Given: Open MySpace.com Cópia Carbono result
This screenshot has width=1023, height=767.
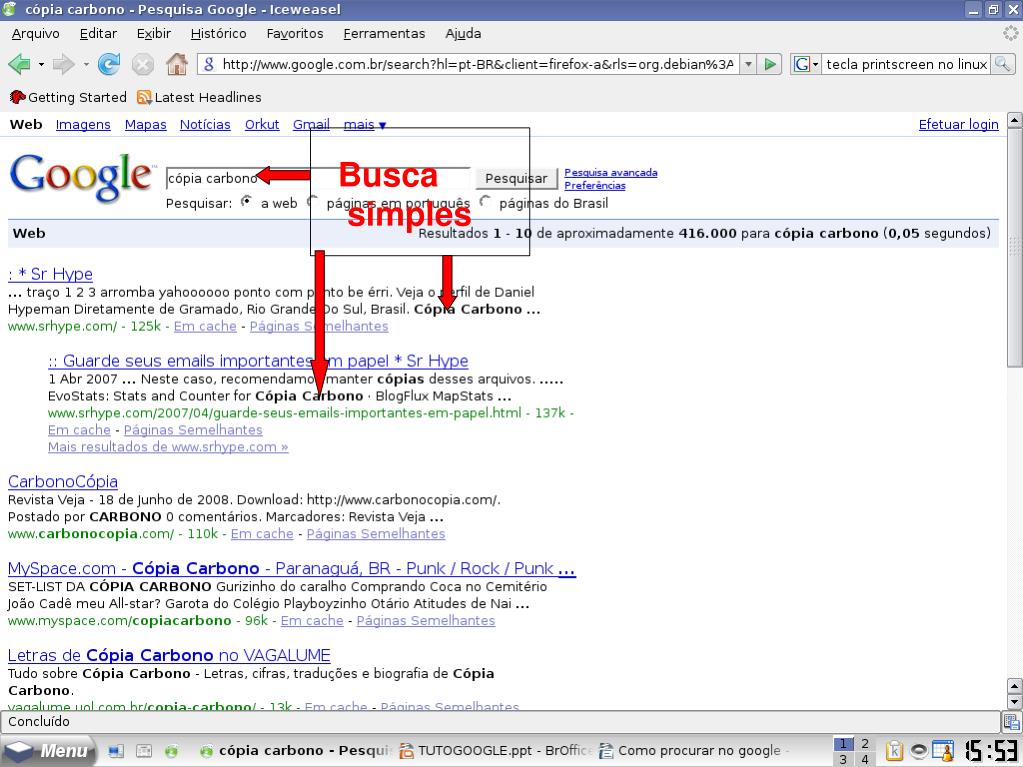Looking at the screenshot, I should pos(292,568).
